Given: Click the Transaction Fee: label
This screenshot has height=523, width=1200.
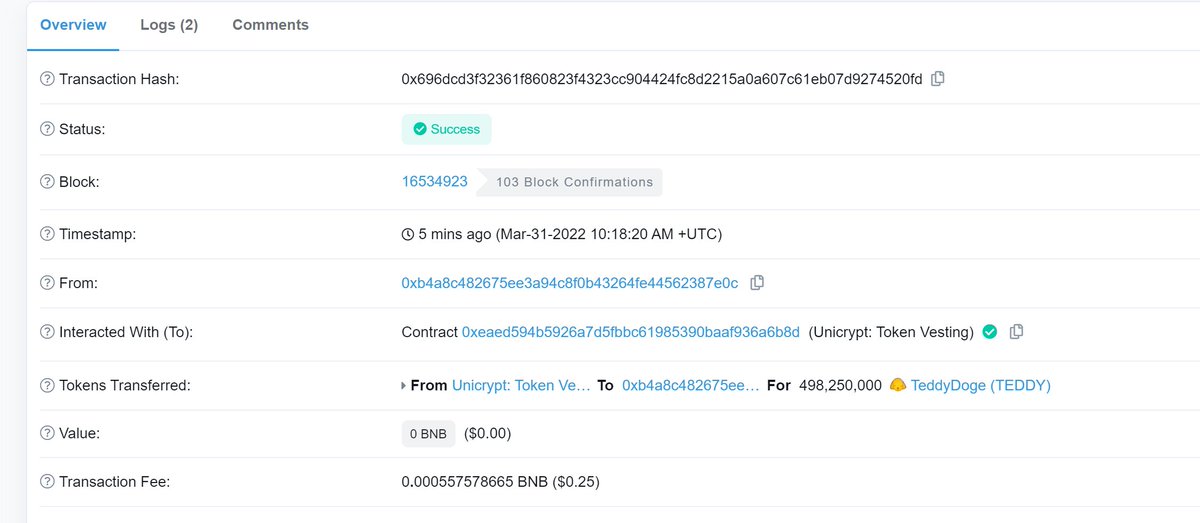Looking at the screenshot, I should click(x=115, y=482).
